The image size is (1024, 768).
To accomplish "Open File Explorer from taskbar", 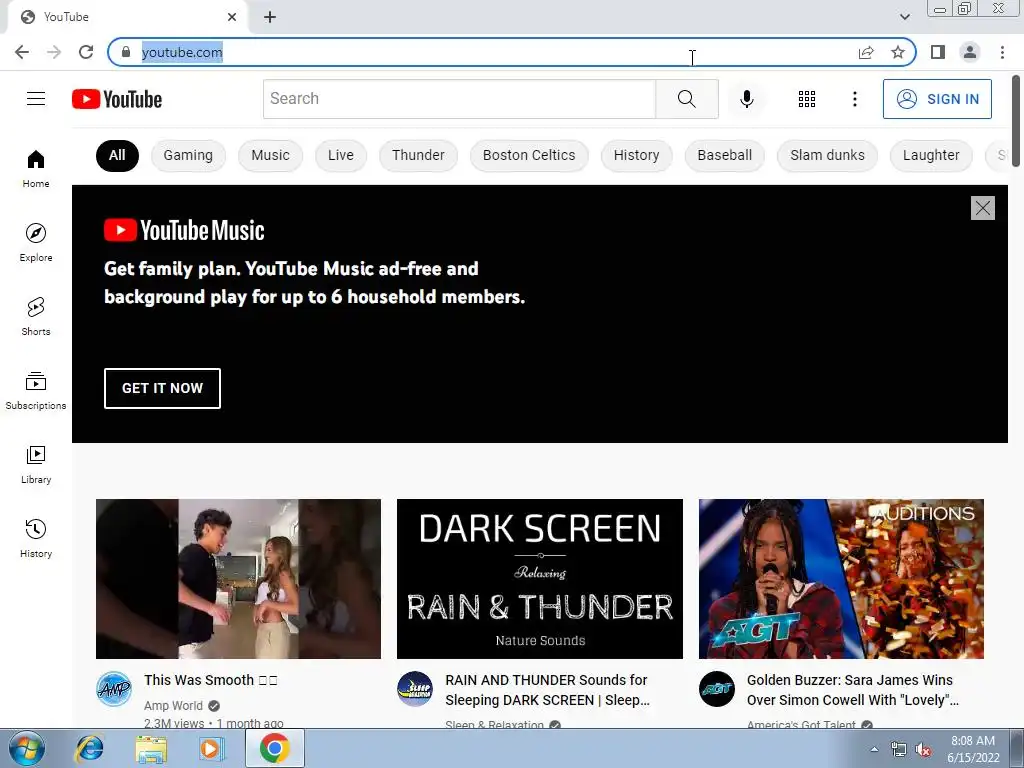I will pos(151,748).
